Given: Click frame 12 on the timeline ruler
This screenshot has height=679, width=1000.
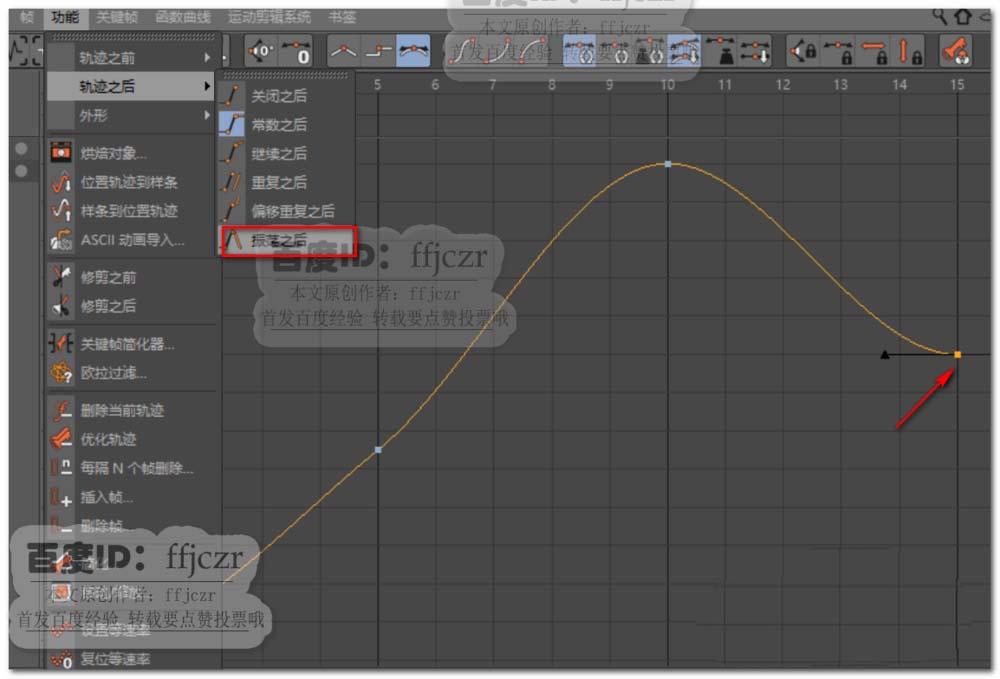Looking at the screenshot, I should (783, 85).
